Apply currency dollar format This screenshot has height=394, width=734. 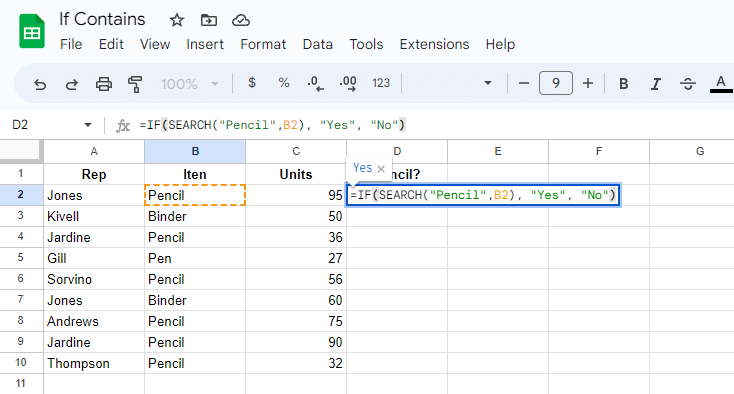[252, 83]
